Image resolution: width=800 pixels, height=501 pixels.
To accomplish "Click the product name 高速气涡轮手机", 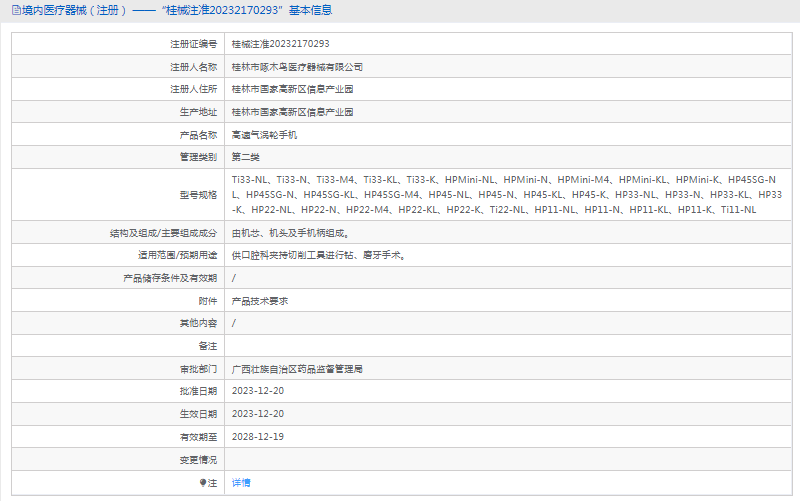I will click(x=264, y=135).
